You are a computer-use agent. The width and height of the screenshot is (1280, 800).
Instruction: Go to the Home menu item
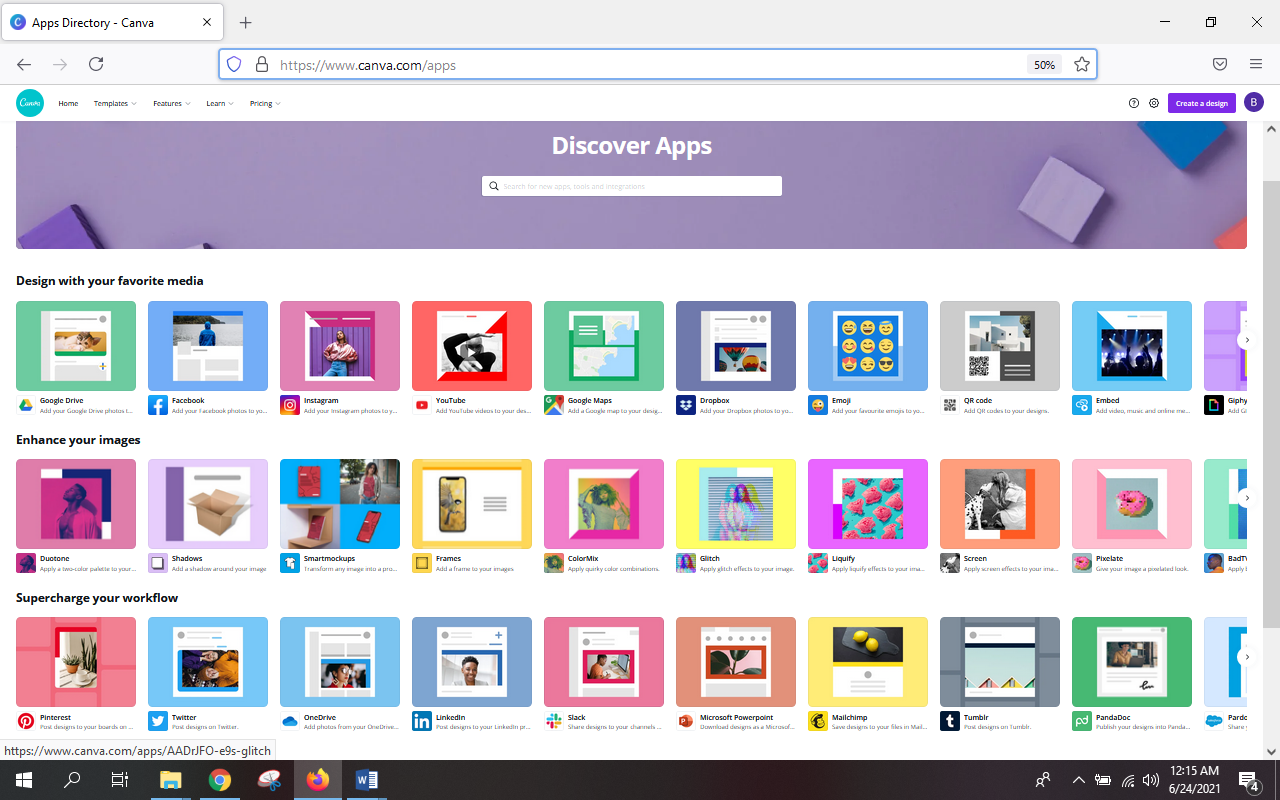(x=68, y=103)
